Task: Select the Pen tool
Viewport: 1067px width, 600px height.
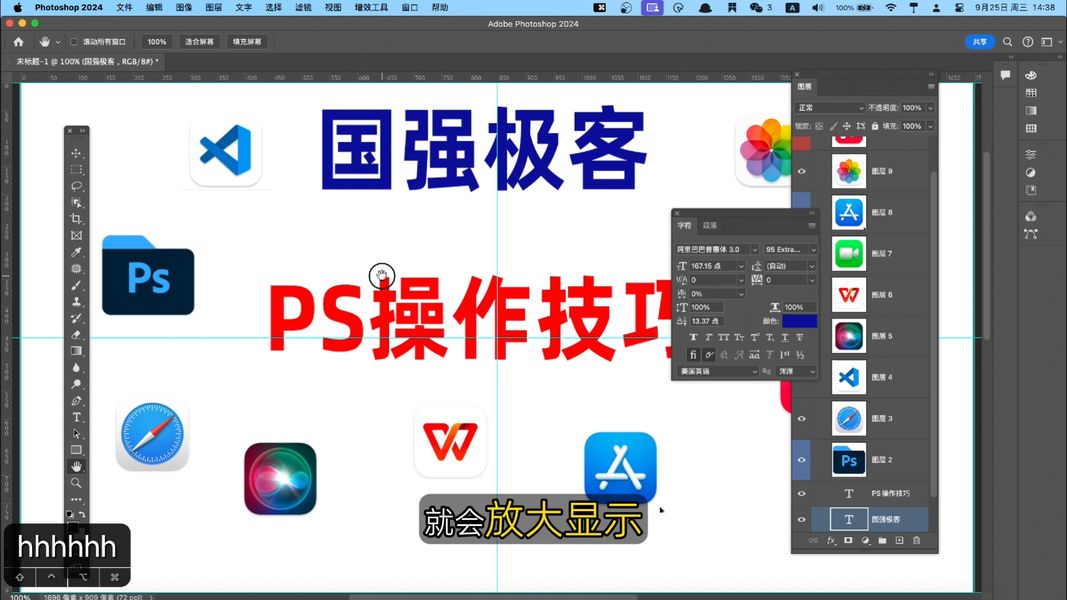Action: click(x=76, y=401)
